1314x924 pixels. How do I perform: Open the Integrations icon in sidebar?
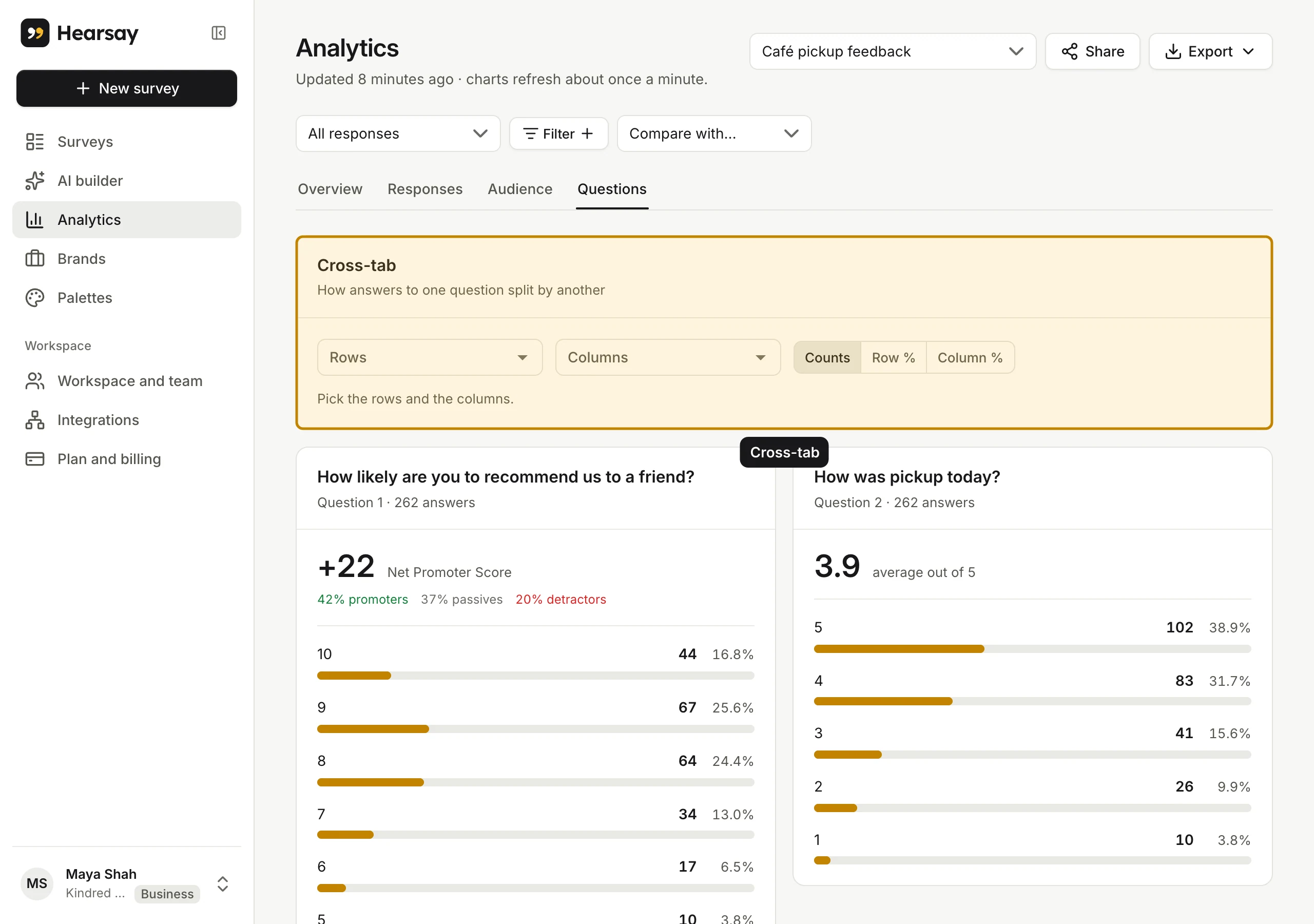tap(35, 420)
